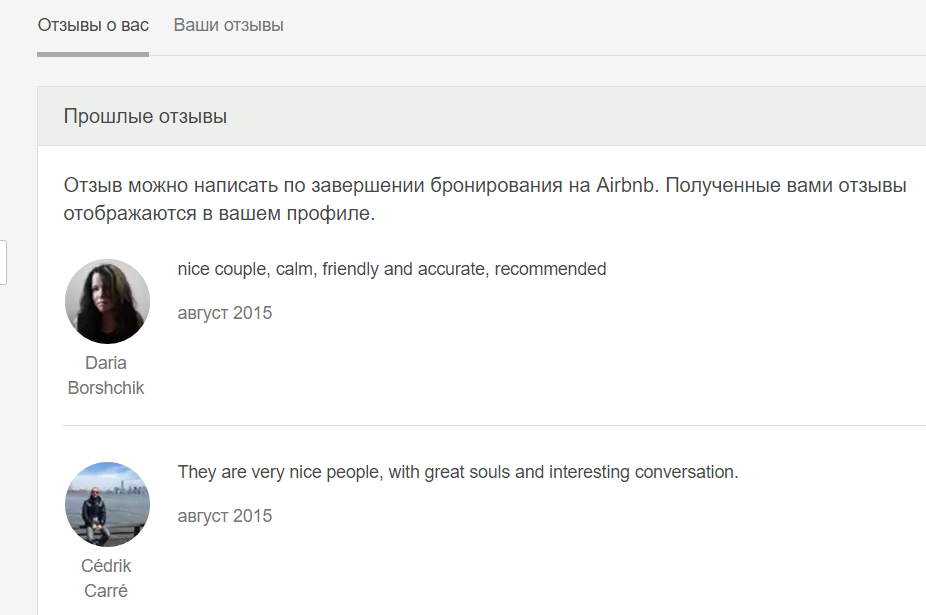Click the word "recommended" in Daria's review

coord(550,269)
